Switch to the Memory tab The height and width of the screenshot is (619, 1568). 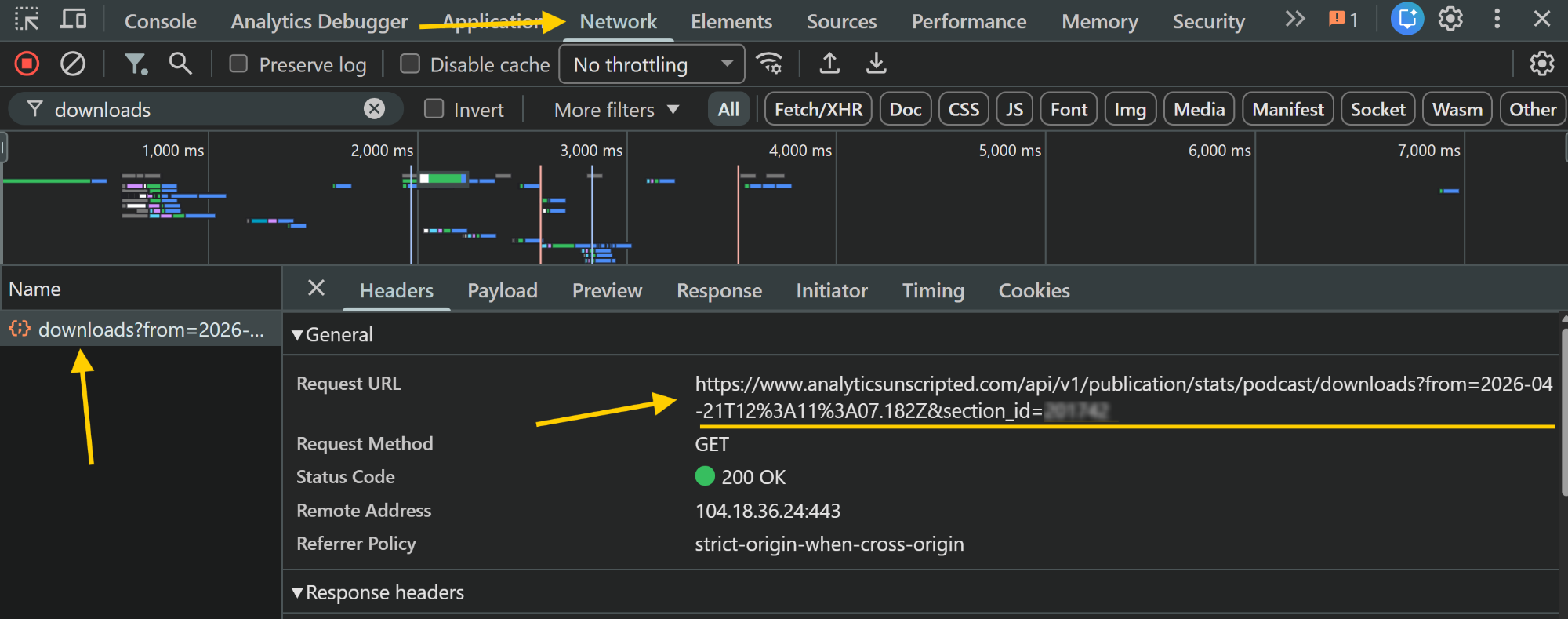tap(1100, 21)
